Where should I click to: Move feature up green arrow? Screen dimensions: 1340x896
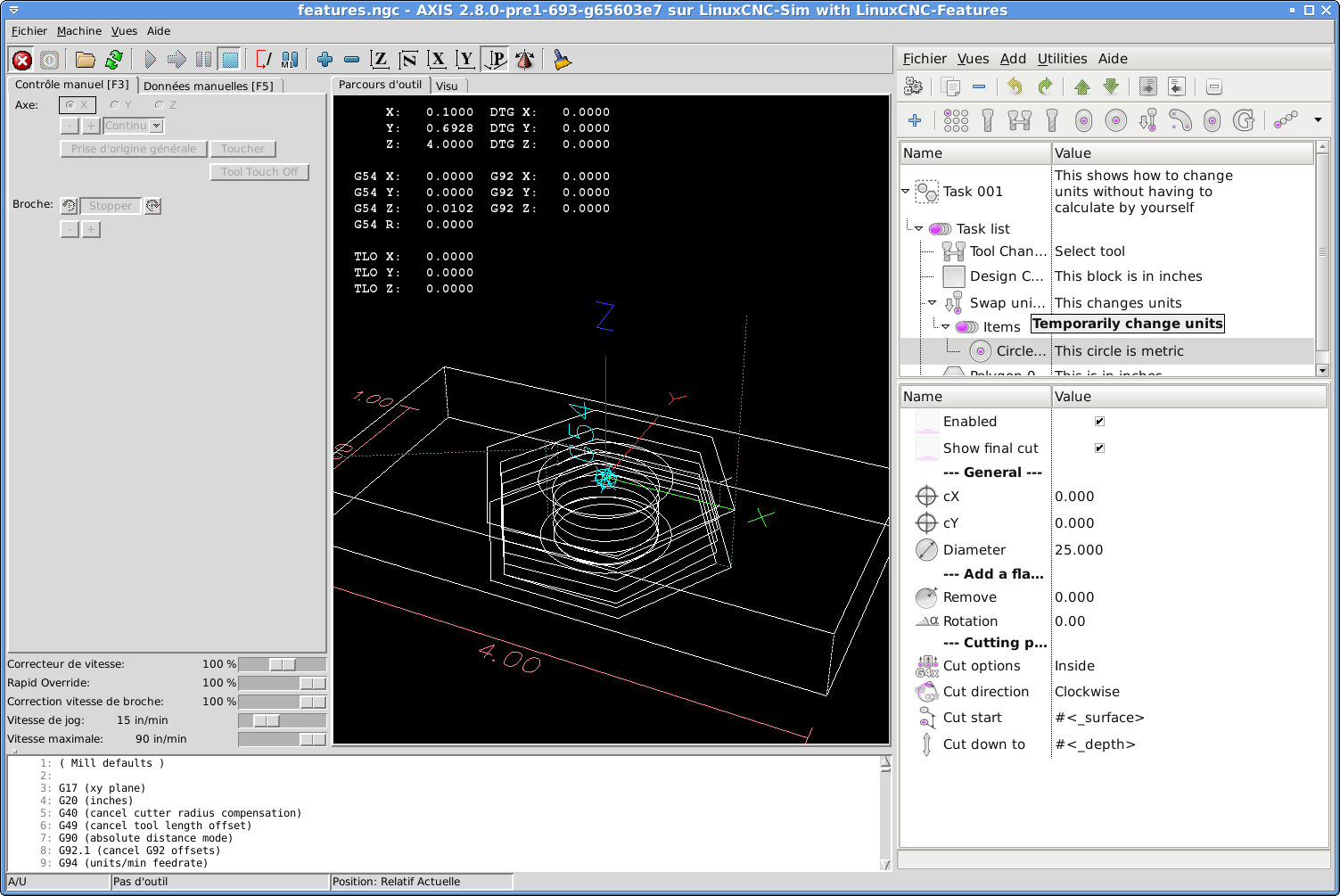(1081, 86)
